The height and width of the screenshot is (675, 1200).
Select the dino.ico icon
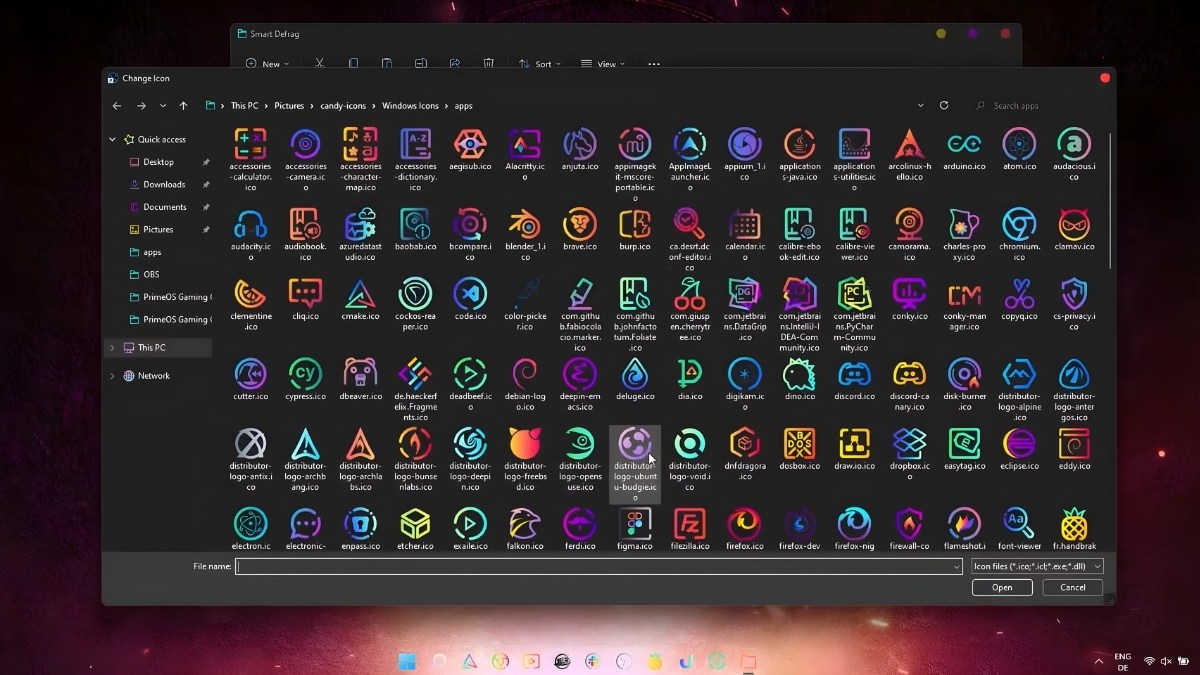click(800, 380)
